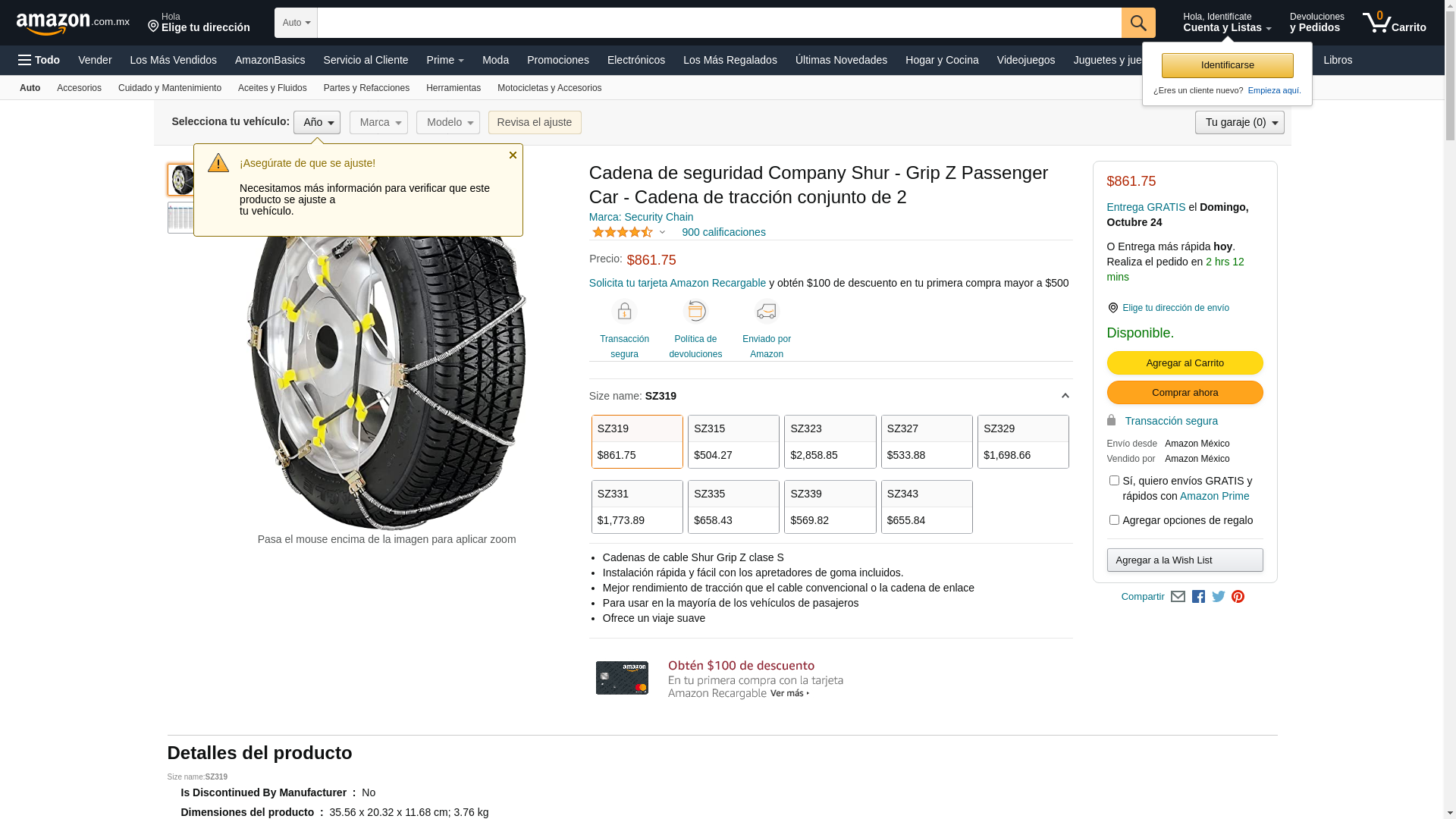Share product via email icon
Image resolution: width=1456 pixels, height=819 pixels.
(x=1178, y=597)
